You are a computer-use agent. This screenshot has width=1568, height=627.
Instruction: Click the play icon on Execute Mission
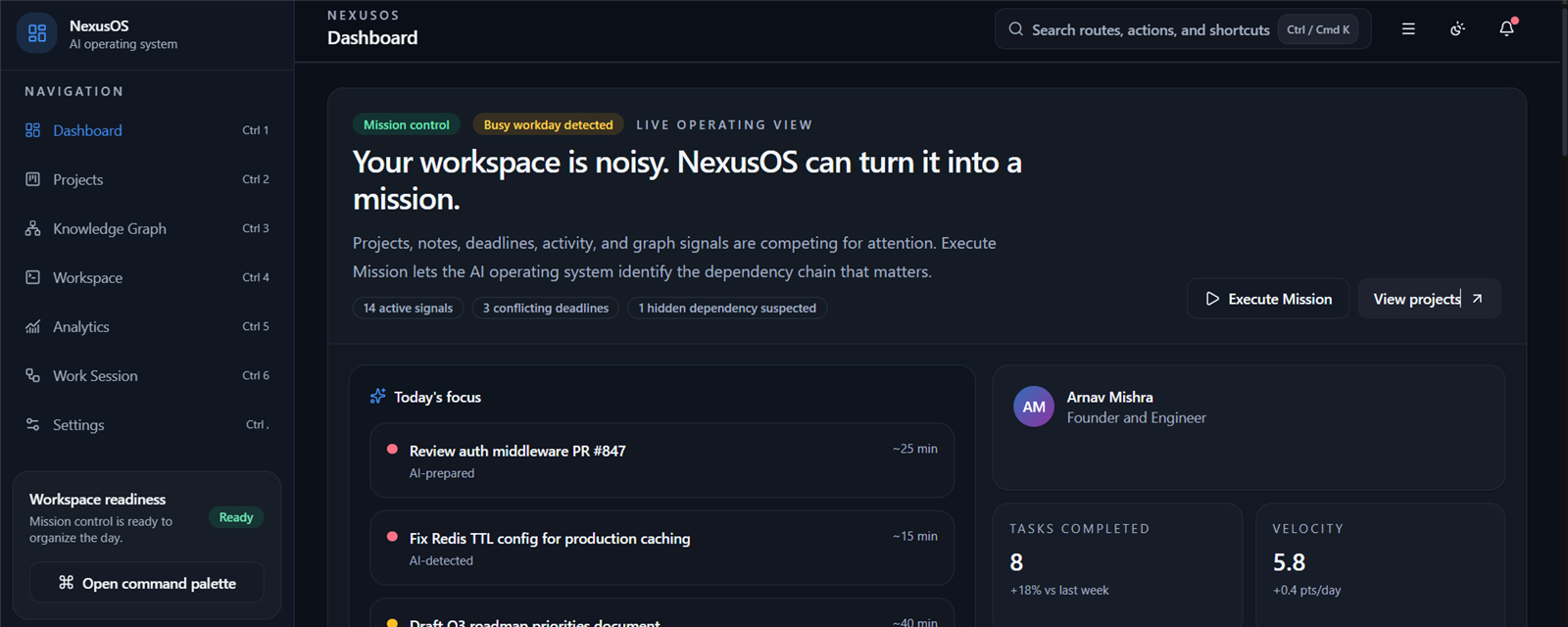(x=1212, y=299)
